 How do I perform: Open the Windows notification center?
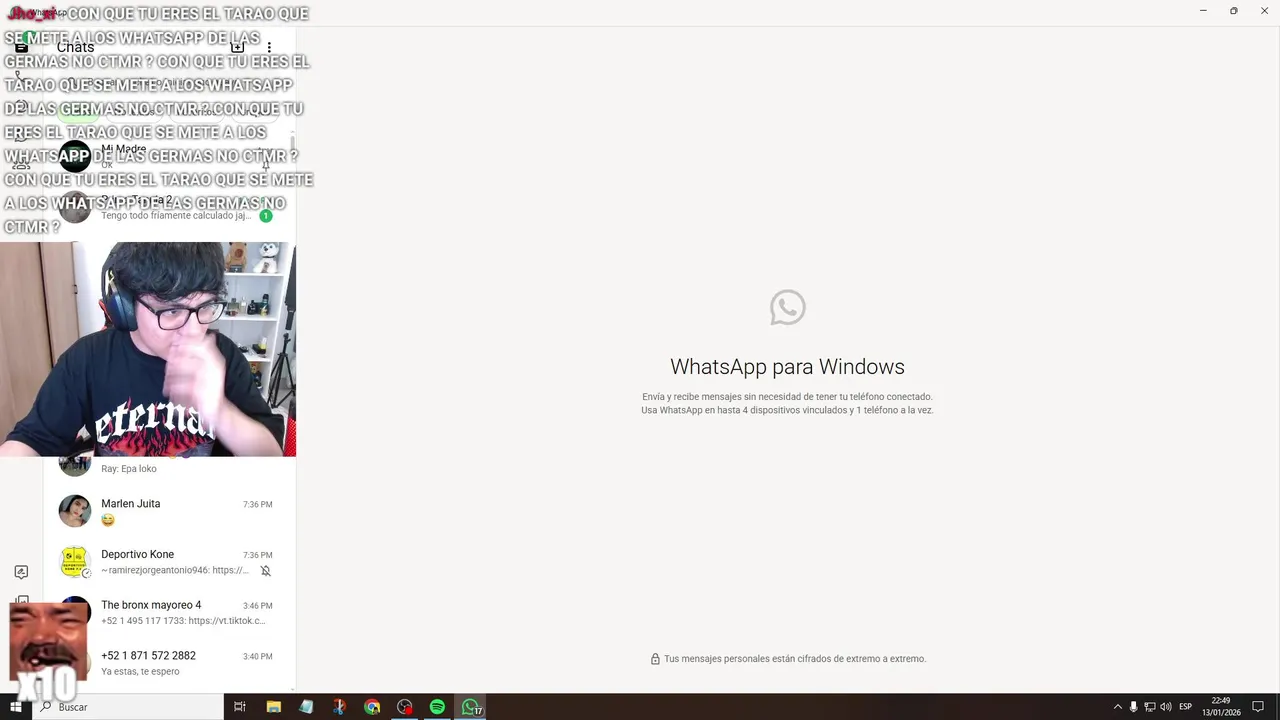(x=1259, y=707)
